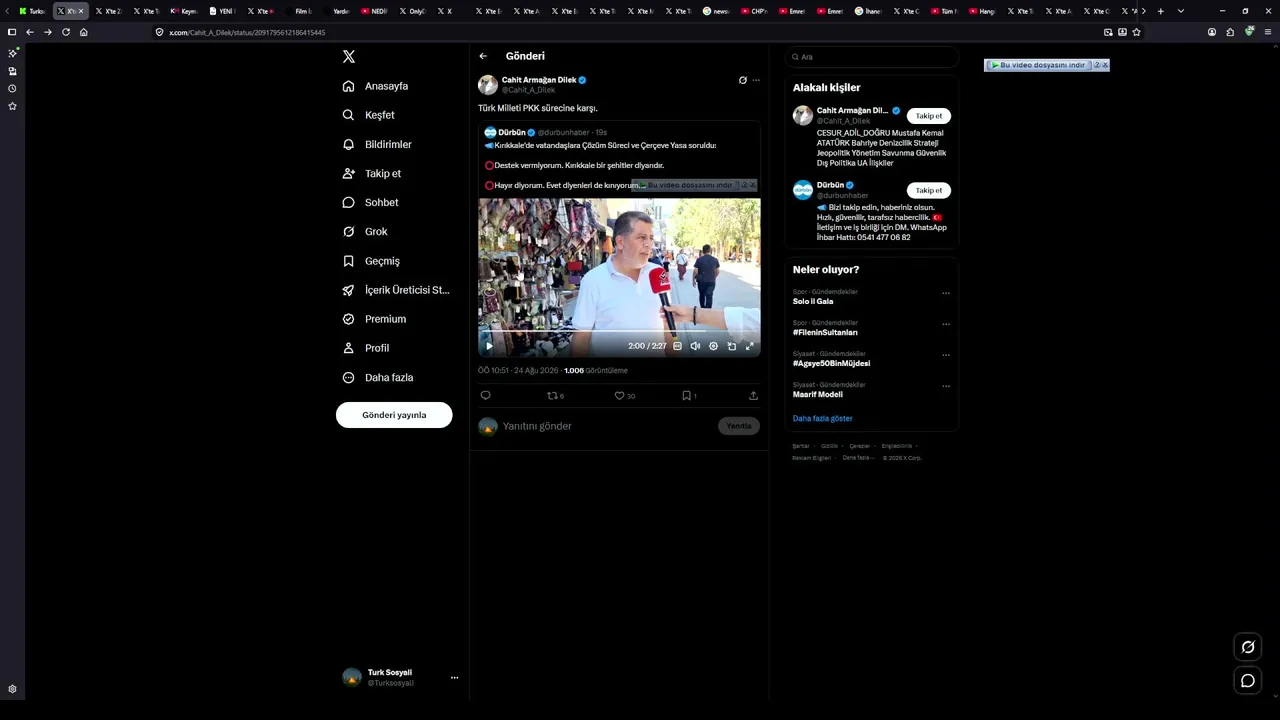The width and height of the screenshot is (1280, 720).
Task: Mute the video sound
Action: point(695,346)
